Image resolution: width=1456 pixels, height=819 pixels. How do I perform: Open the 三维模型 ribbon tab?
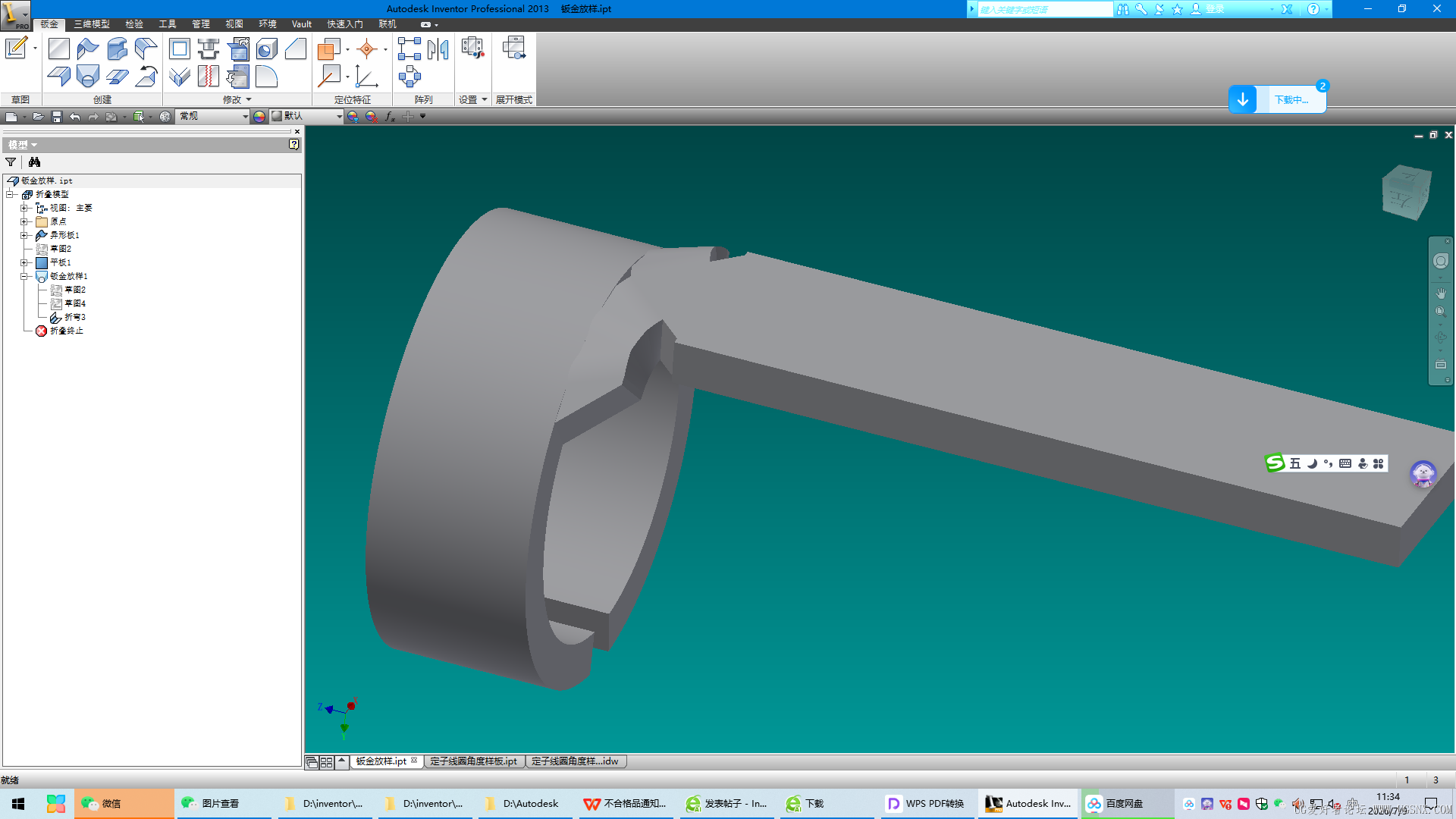[91, 24]
